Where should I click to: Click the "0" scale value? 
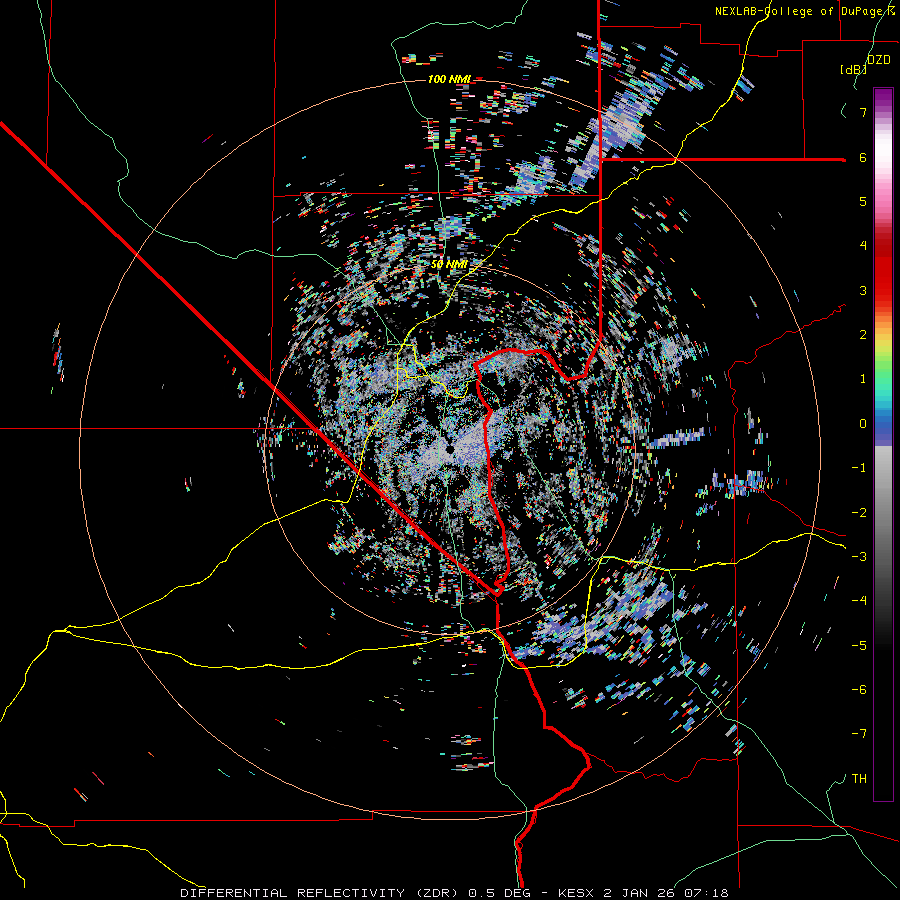tap(863, 424)
